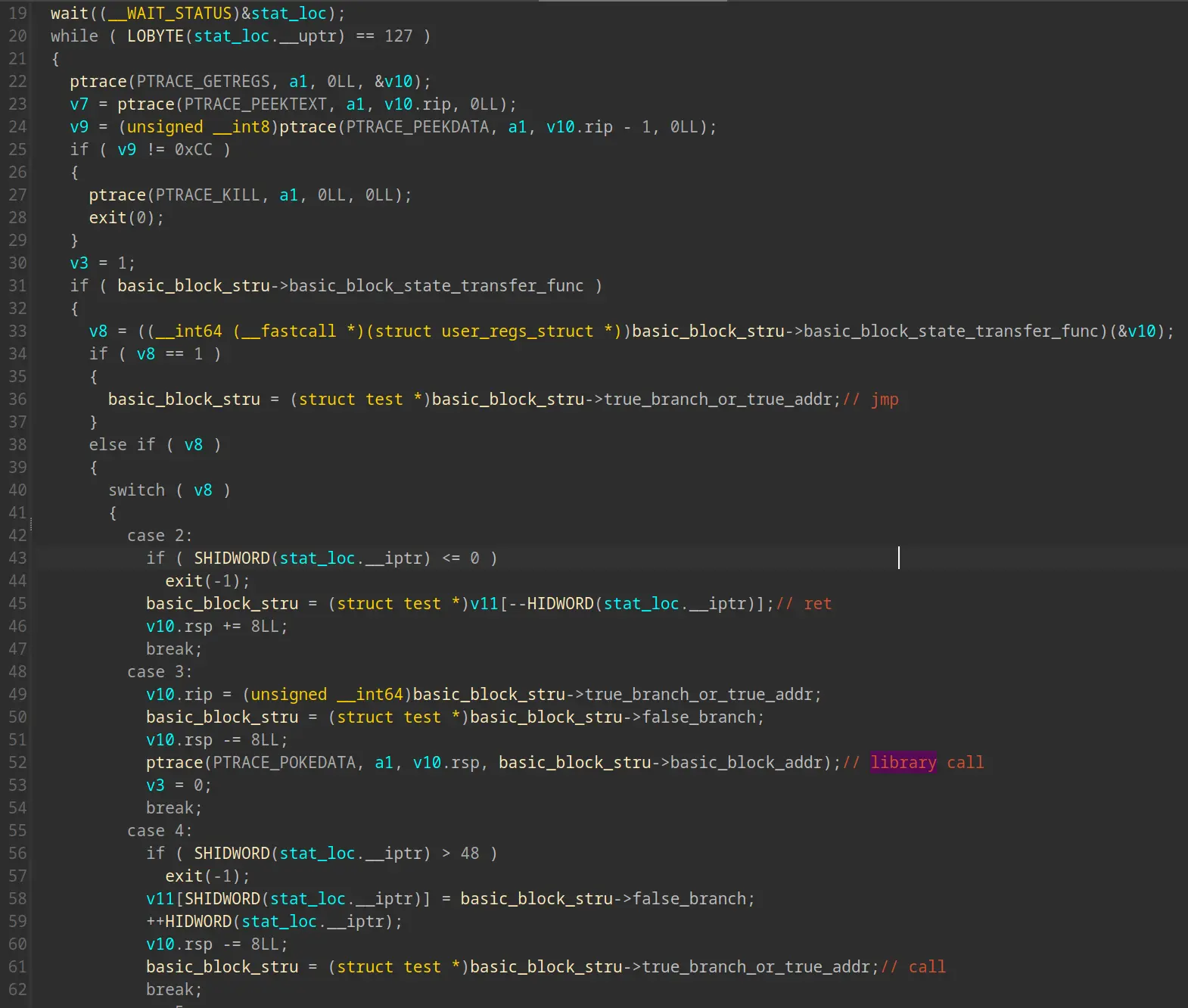The image size is (1188, 1008).
Task: Click the number 127 in while condition
Action: pos(398,36)
